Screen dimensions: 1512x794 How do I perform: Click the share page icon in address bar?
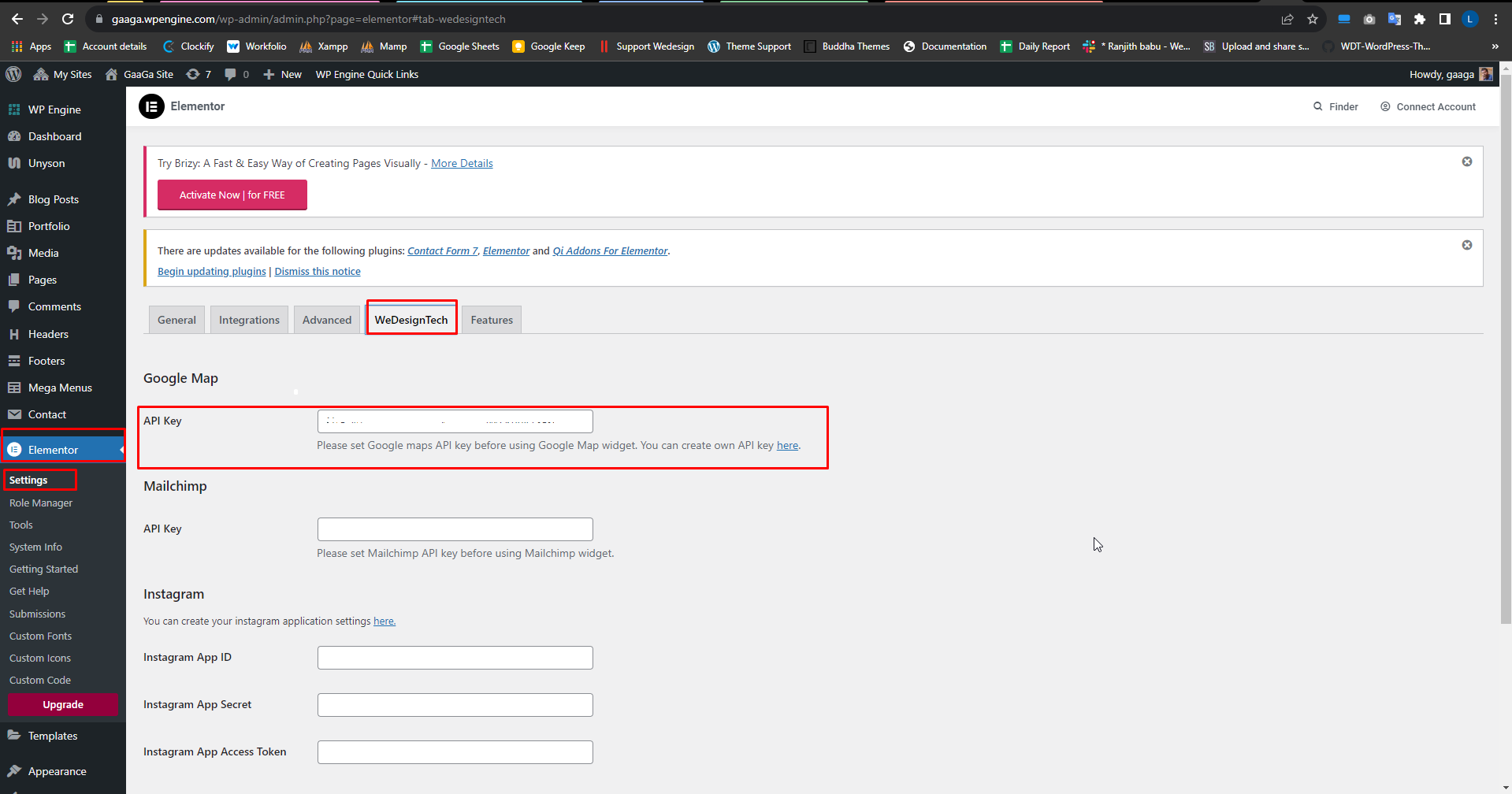(1287, 19)
